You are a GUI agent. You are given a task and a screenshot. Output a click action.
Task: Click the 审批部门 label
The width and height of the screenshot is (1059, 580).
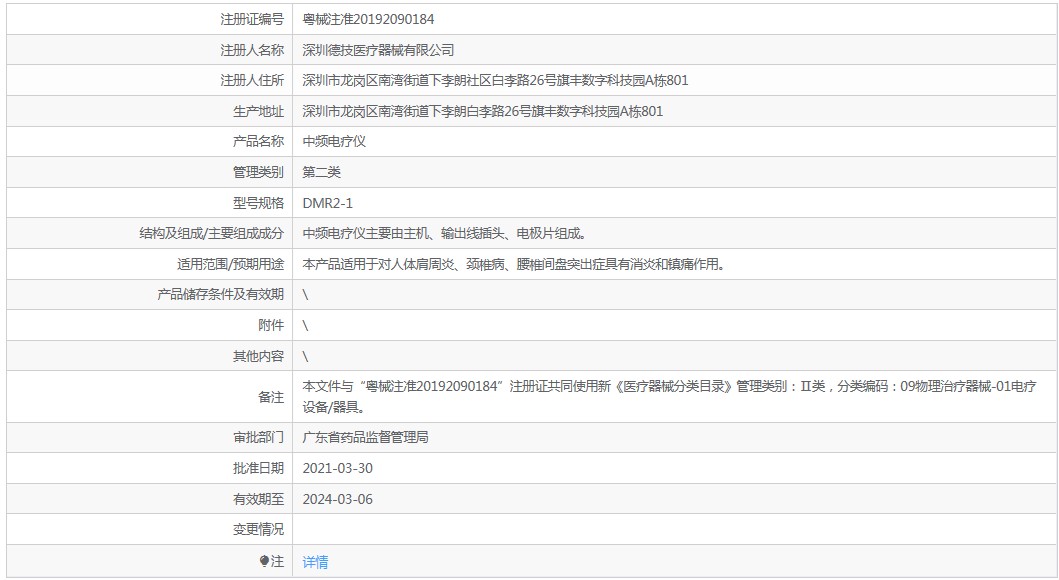tap(259, 438)
